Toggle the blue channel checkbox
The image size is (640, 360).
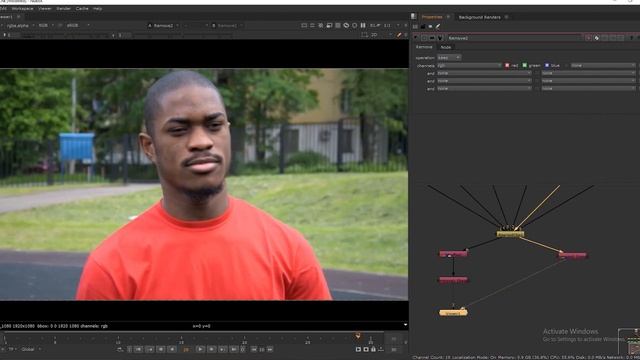pos(547,65)
